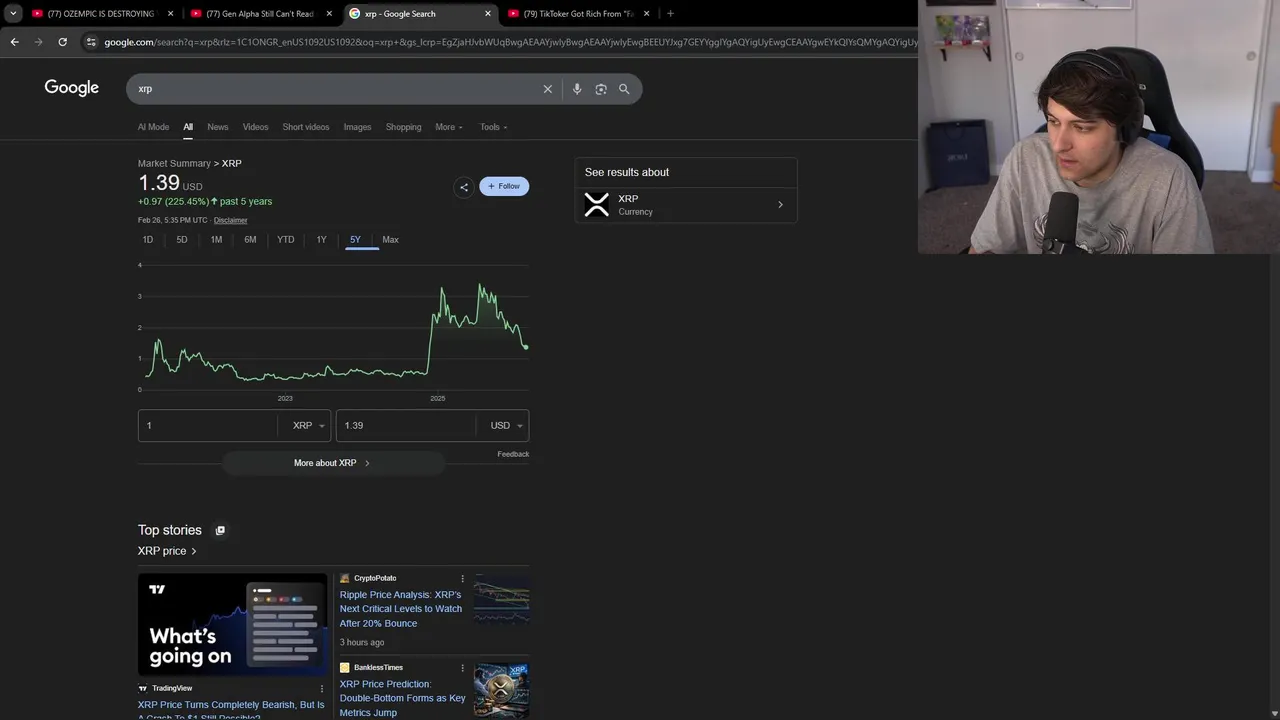The width and height of the screenshot is (1280, 720).
Task: Close the OZEMPIC IS DESTROYING tab
Action: tap(170, 14)
